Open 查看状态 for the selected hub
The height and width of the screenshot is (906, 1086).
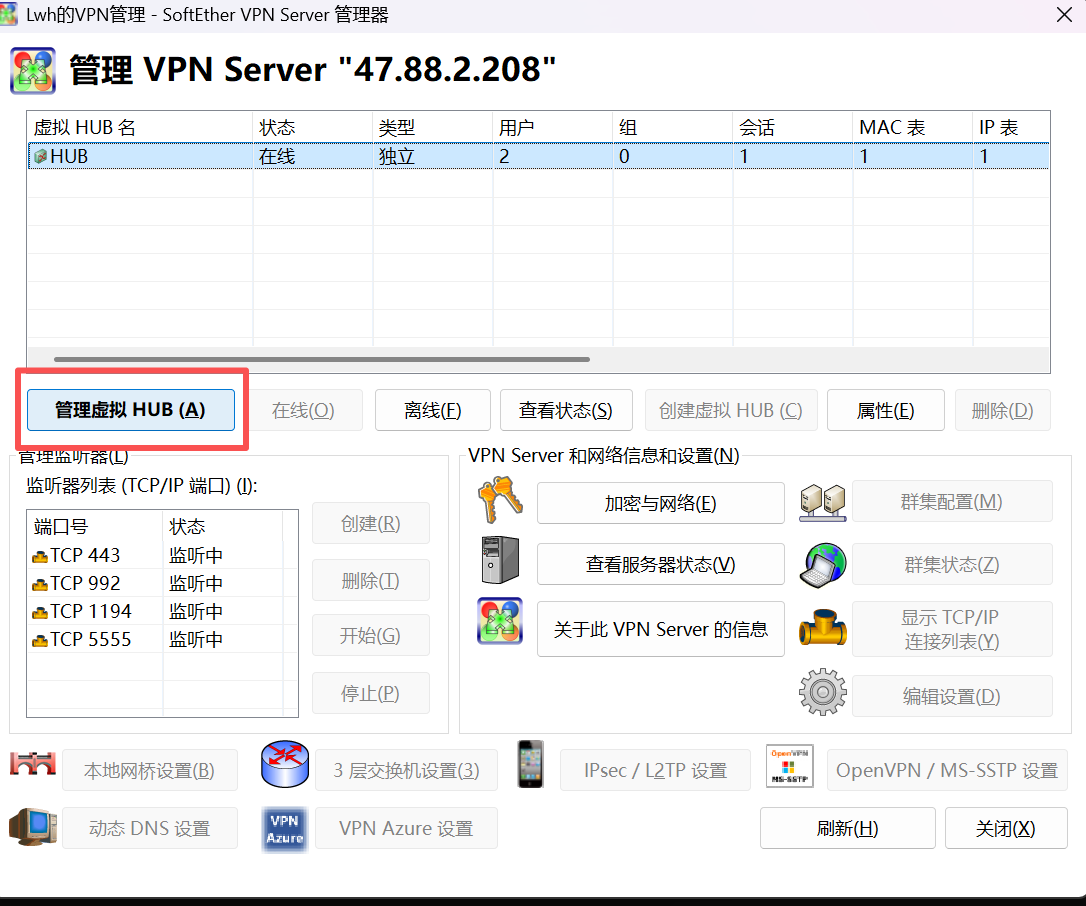565,410
